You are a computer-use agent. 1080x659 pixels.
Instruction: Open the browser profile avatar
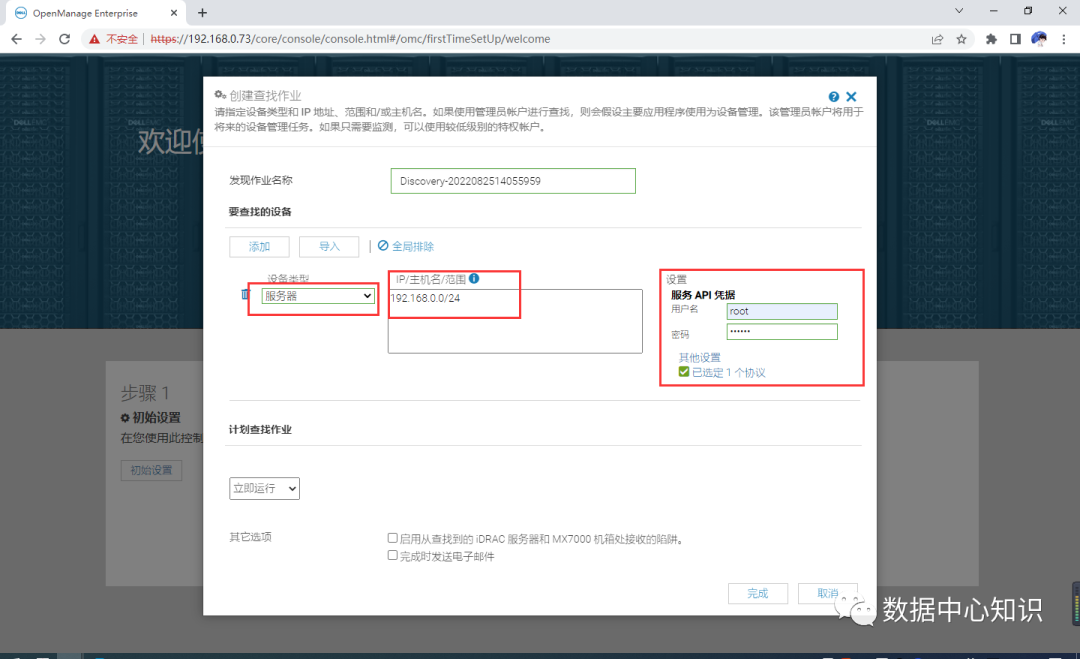tap(1039, 39)
